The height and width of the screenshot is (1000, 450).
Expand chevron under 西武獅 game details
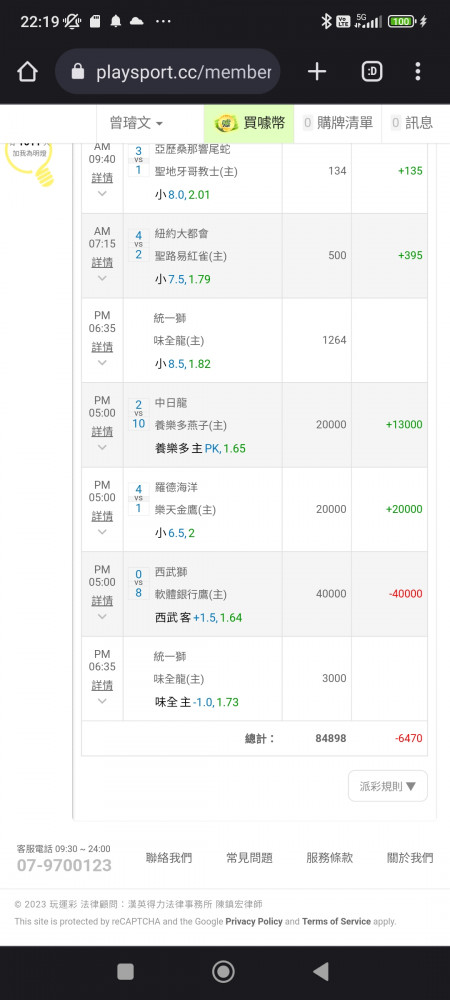[102, 617]
